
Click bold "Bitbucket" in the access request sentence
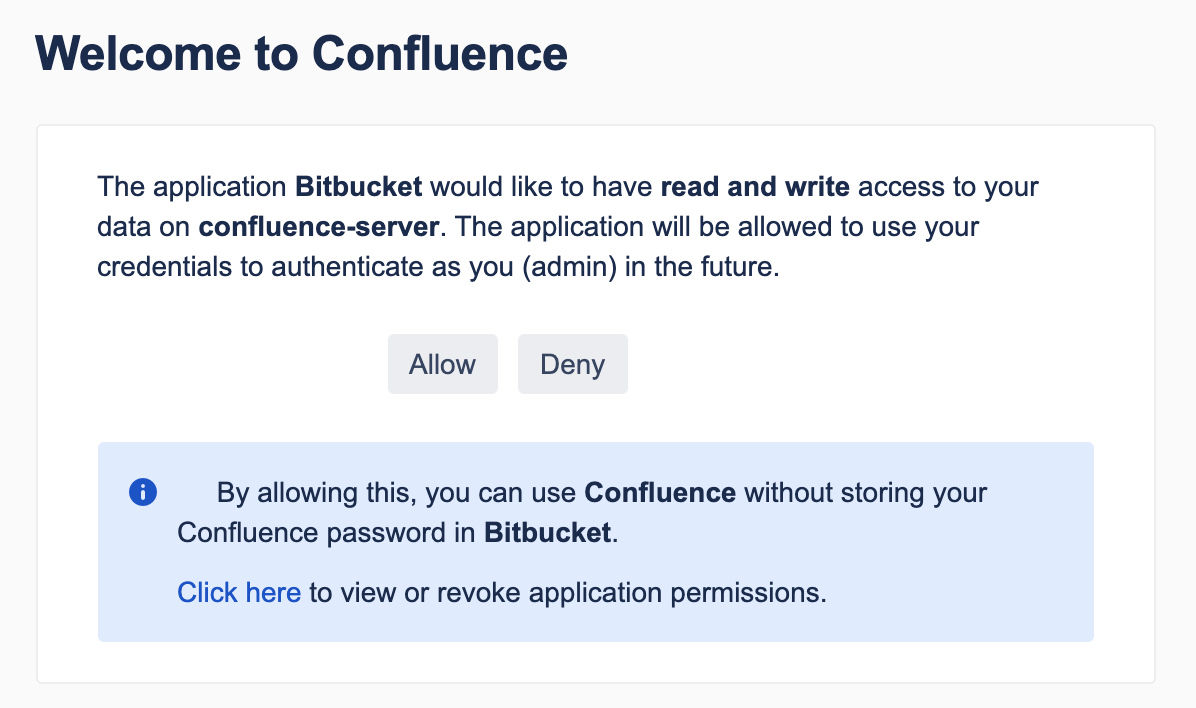pos(359,187)
